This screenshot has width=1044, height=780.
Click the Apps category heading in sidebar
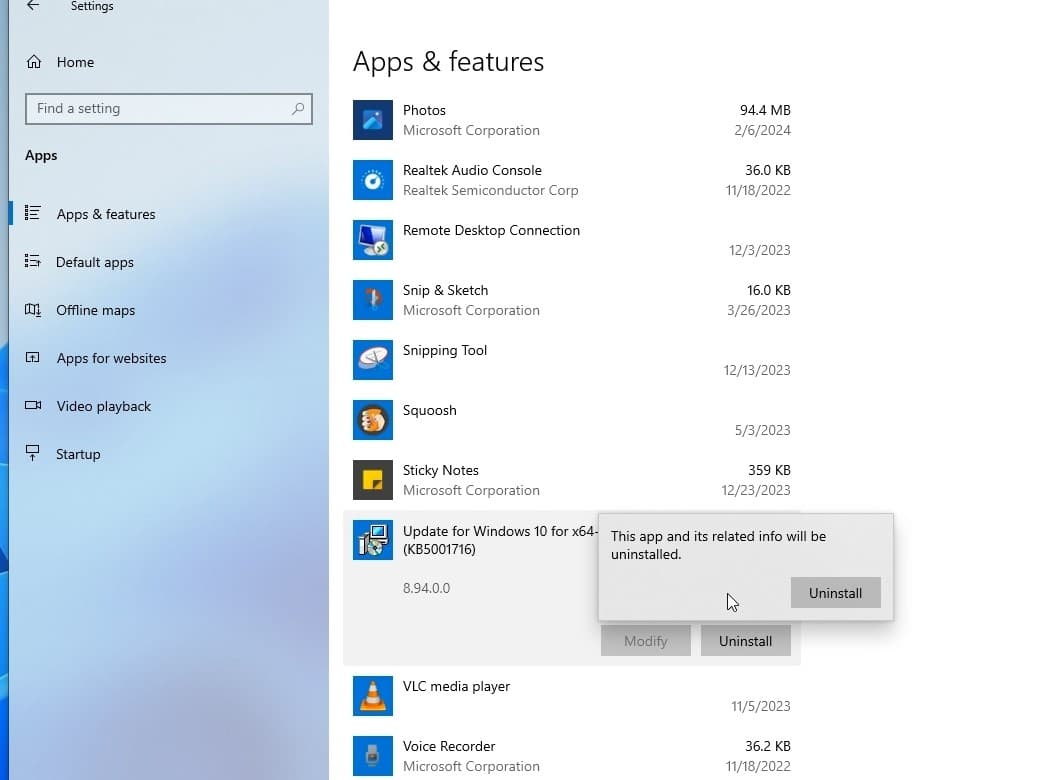tap(41, 155)
